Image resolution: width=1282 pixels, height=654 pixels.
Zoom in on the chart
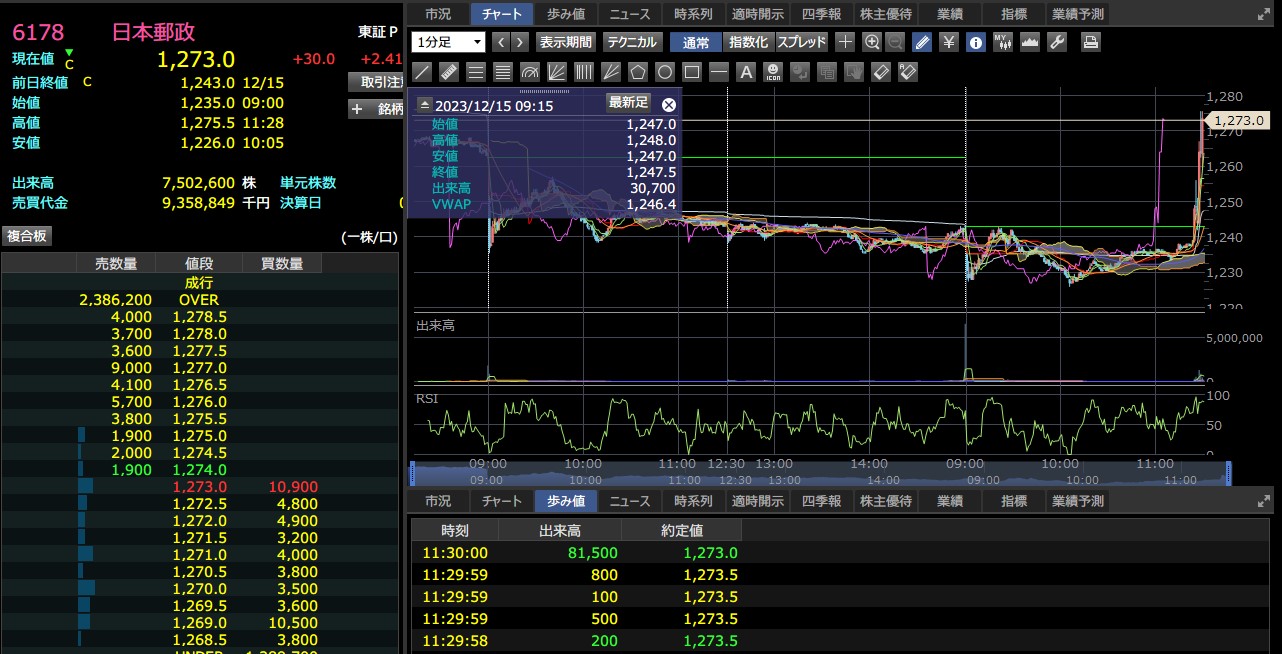click(x=872, y=42)
